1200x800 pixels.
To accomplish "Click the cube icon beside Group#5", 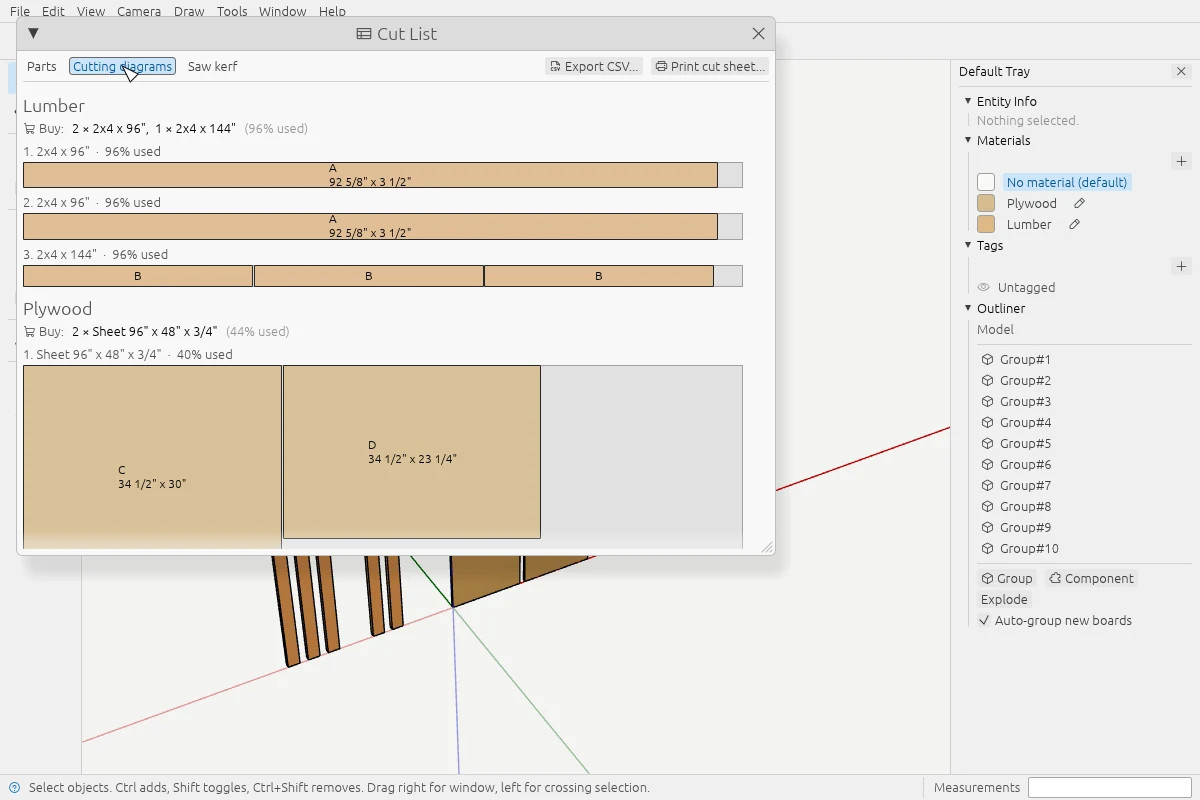I will pos(987,444).
